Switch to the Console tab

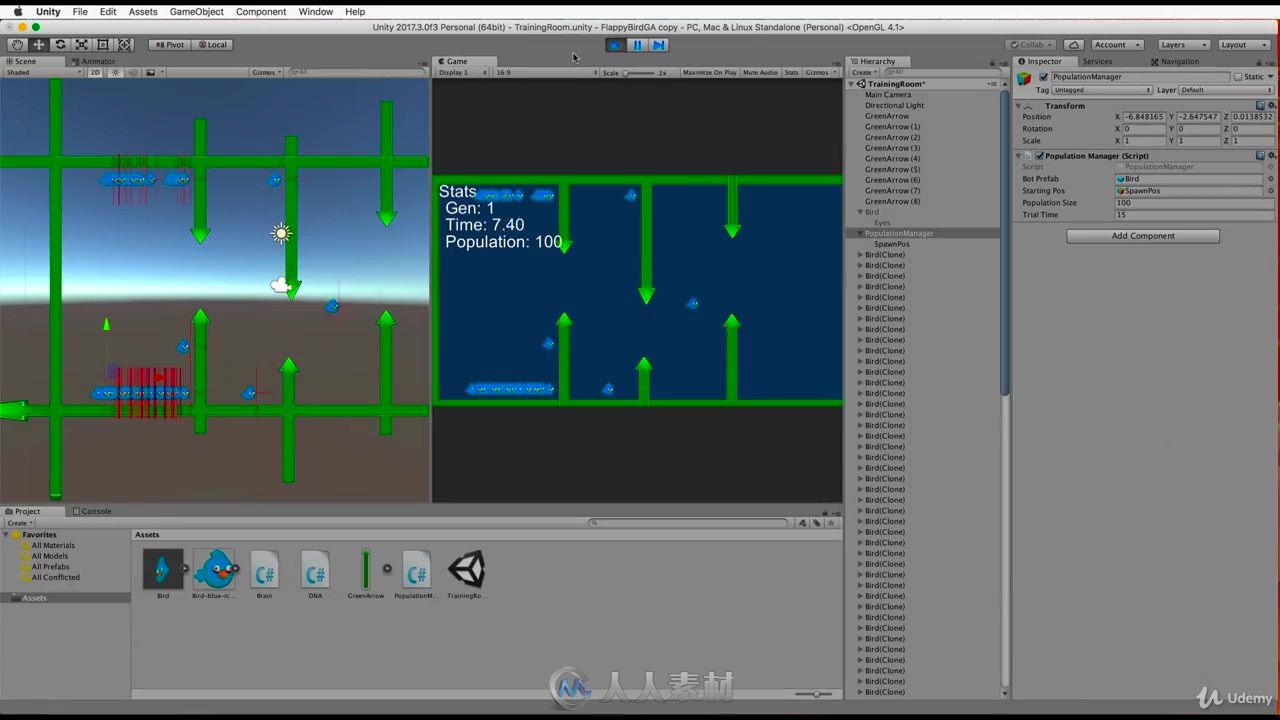[91, 511]
